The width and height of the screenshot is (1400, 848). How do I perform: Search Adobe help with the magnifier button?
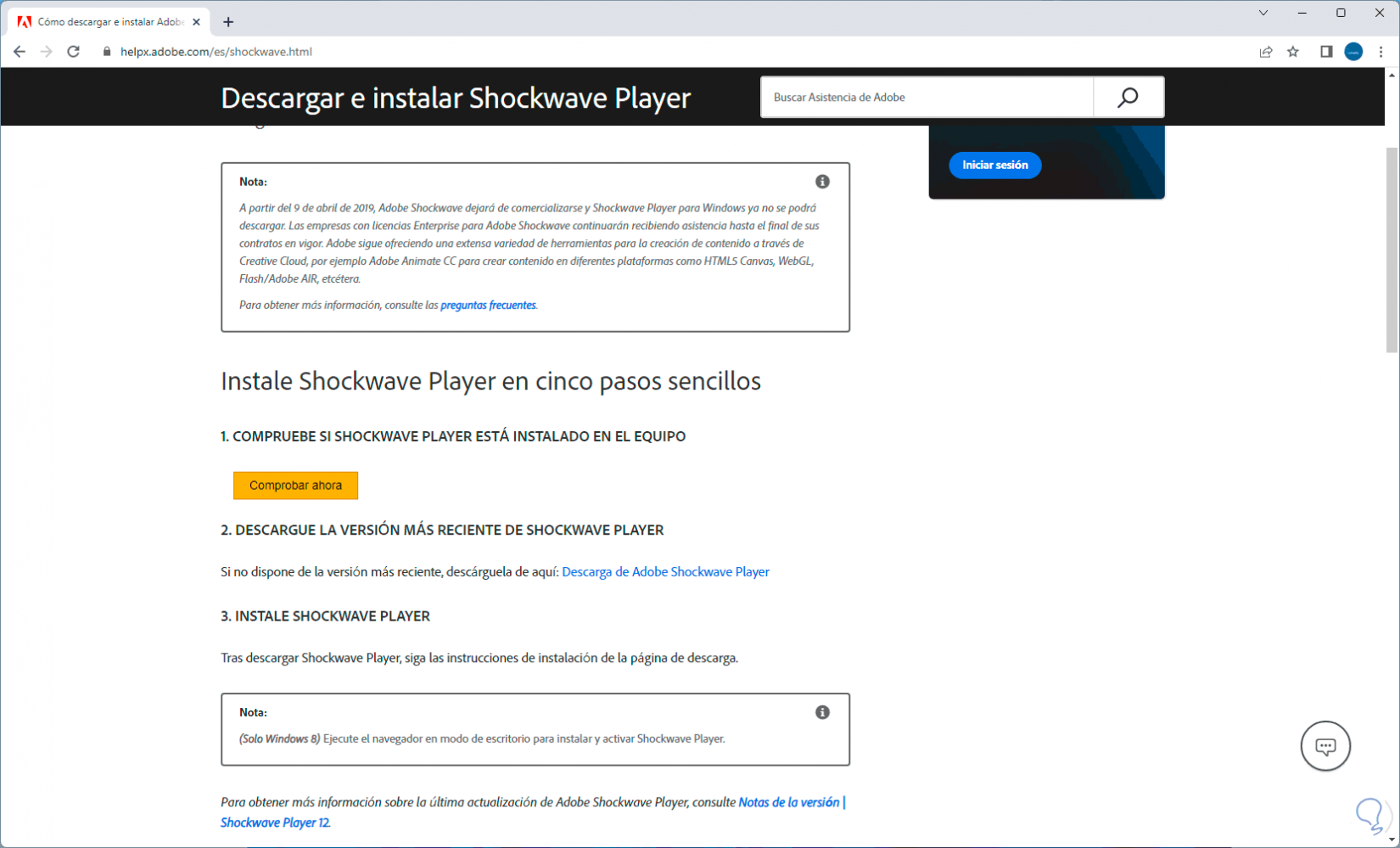(1128, 98)
